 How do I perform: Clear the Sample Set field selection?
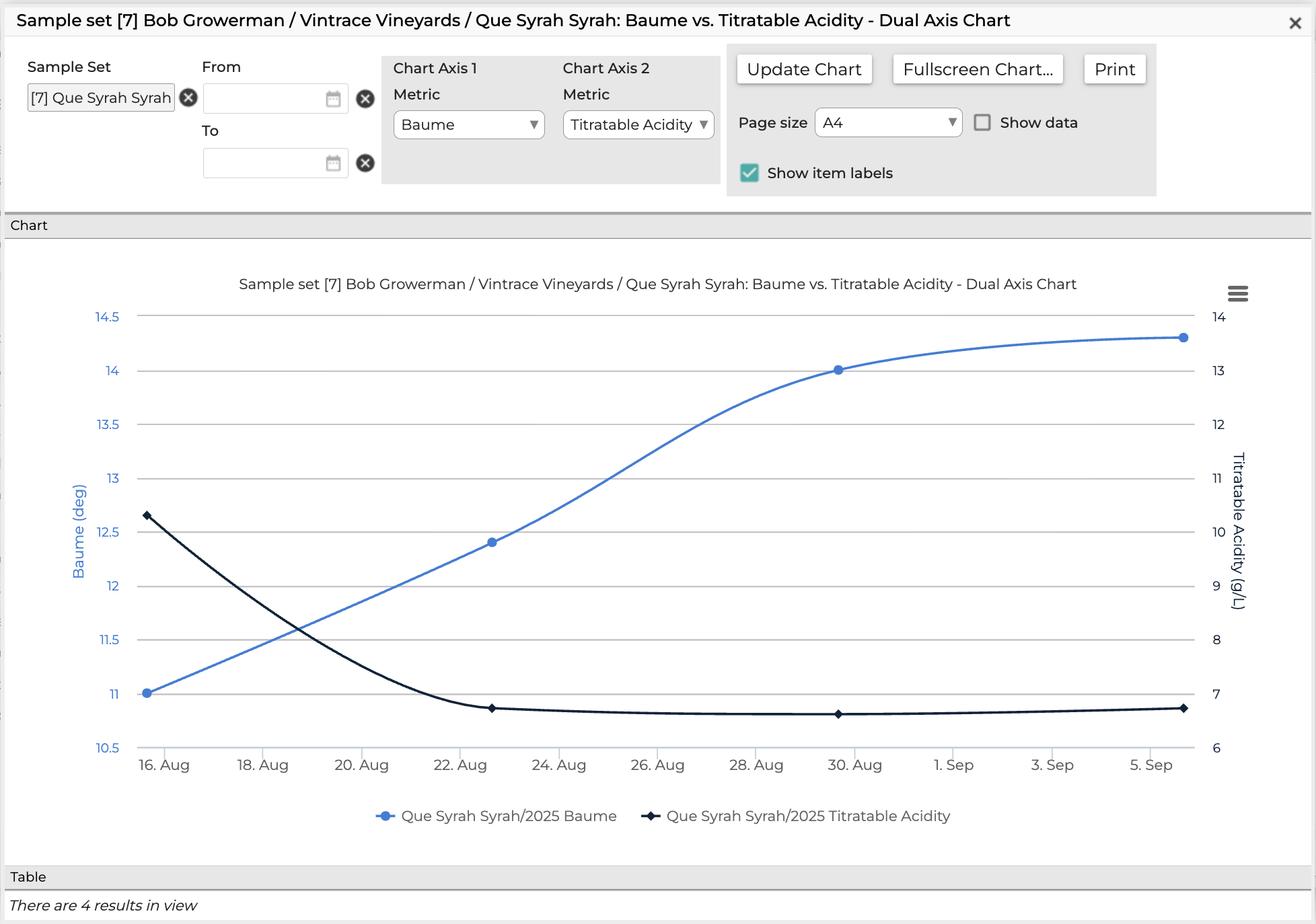point(188,98)
